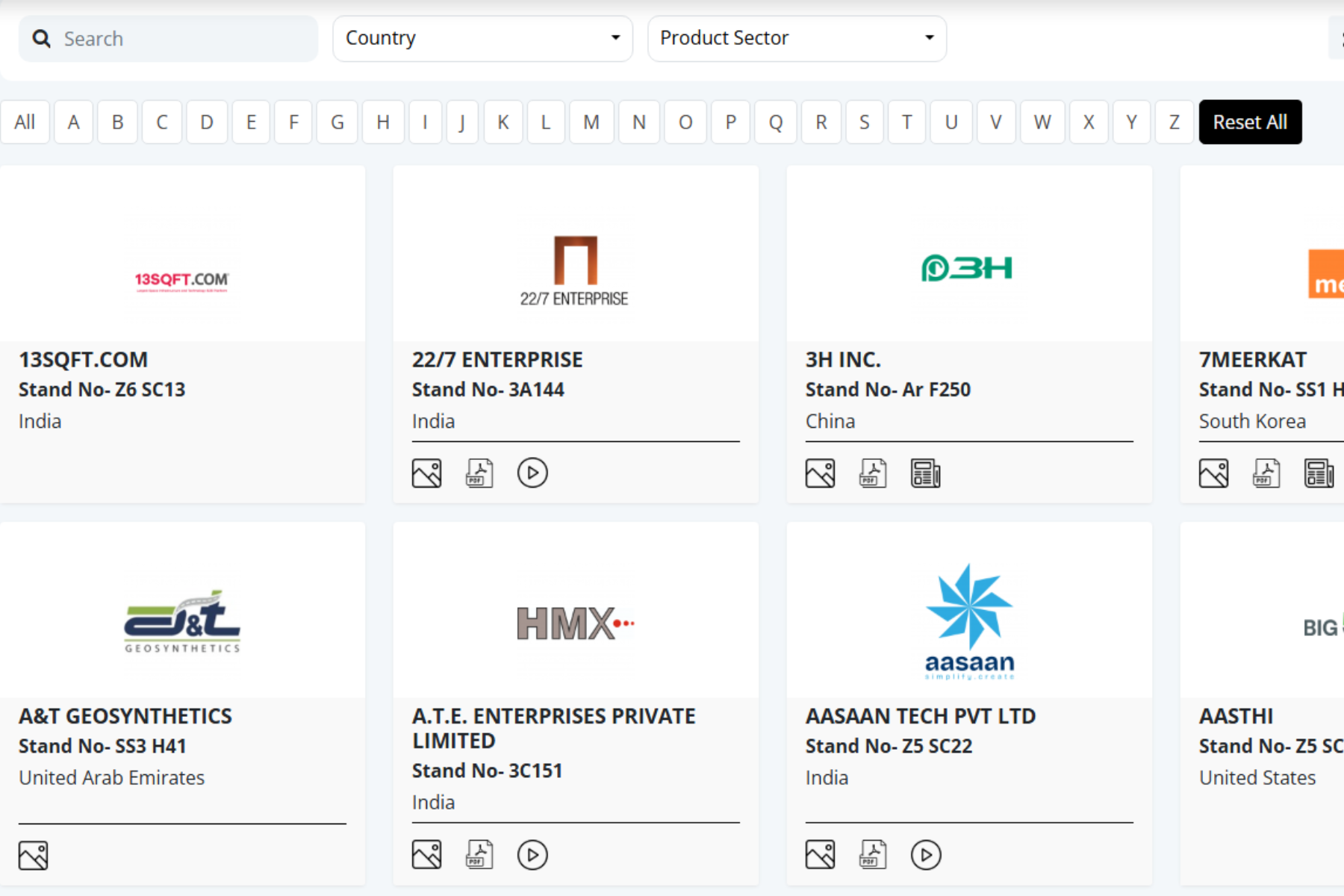The width and height of the screenshot is (1344, 896).
Task: Filter exhibitors by letter A
Action: tap(73, 122)
